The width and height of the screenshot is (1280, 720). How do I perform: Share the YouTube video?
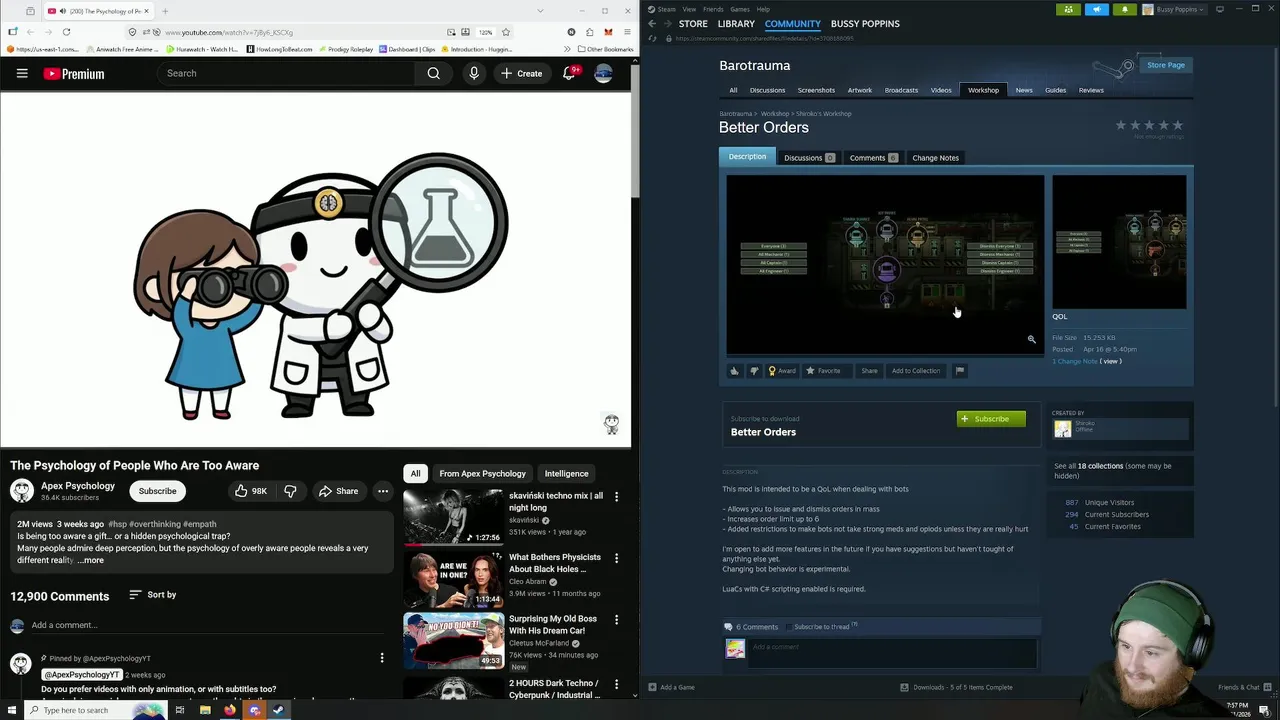[338, 491]
